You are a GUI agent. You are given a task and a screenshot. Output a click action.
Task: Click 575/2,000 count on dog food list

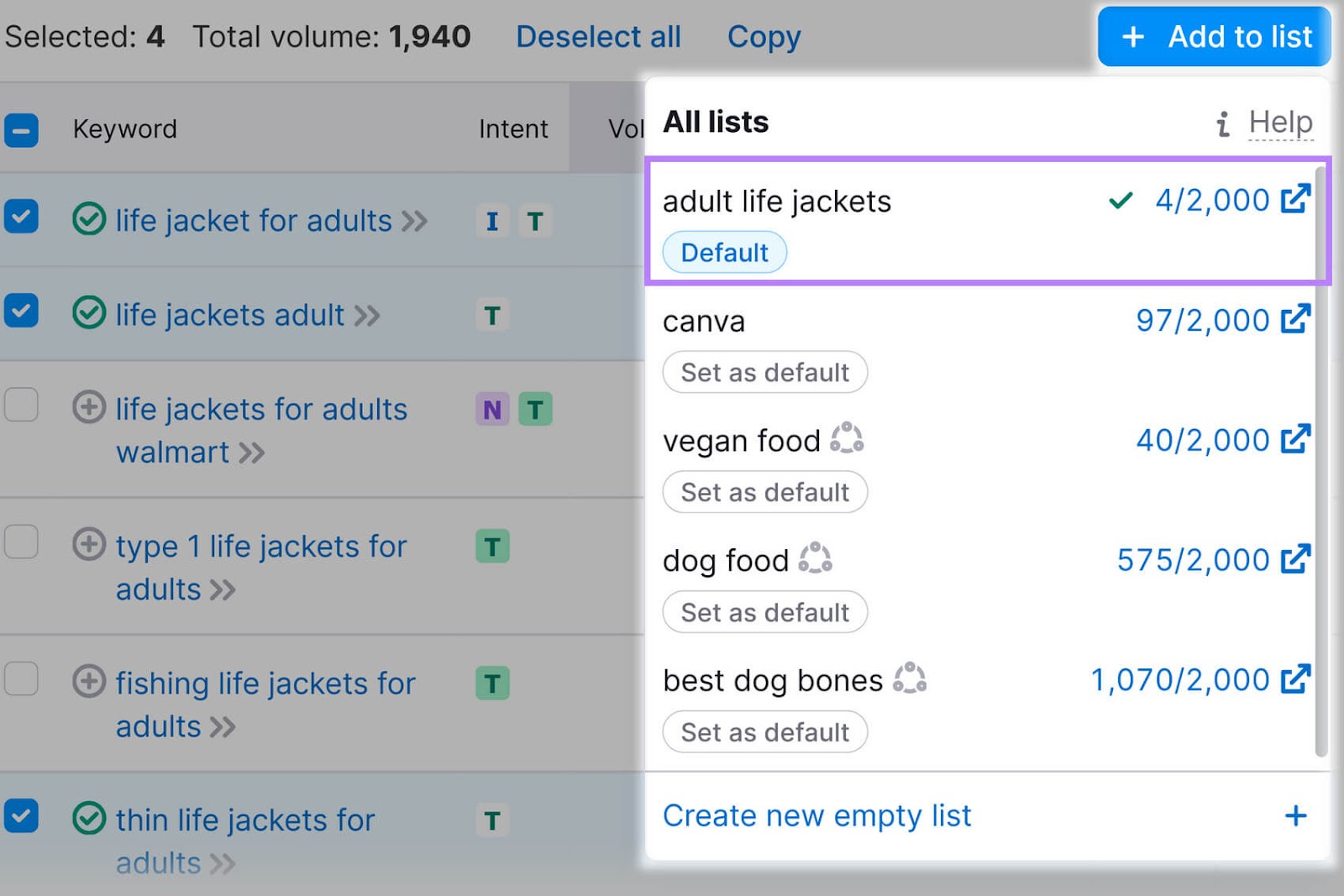point(1193,560)
